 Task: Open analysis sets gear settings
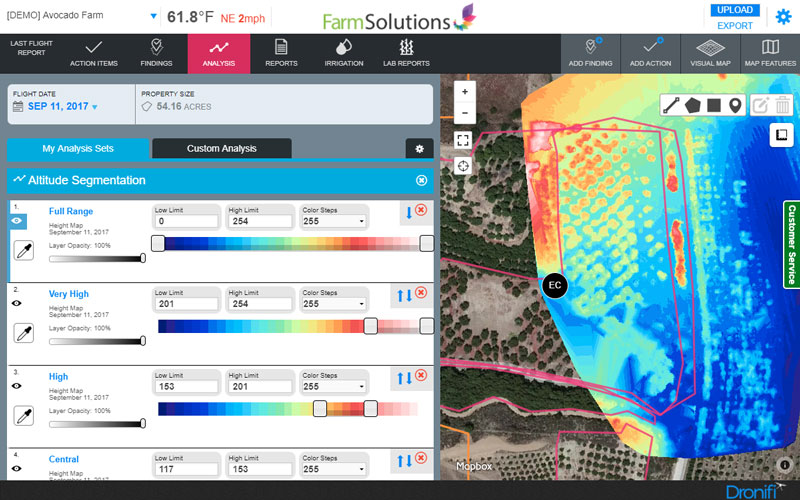point(419,148)
